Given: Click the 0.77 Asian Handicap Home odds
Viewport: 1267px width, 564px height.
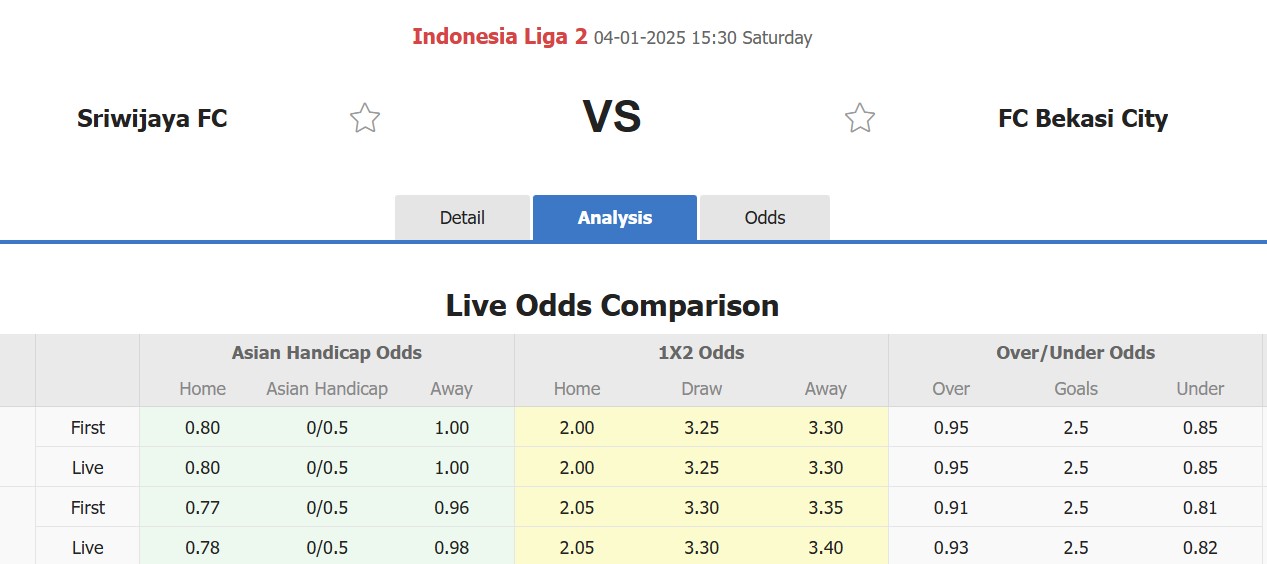Looking at the screenshot, I should tap(203, 508).
